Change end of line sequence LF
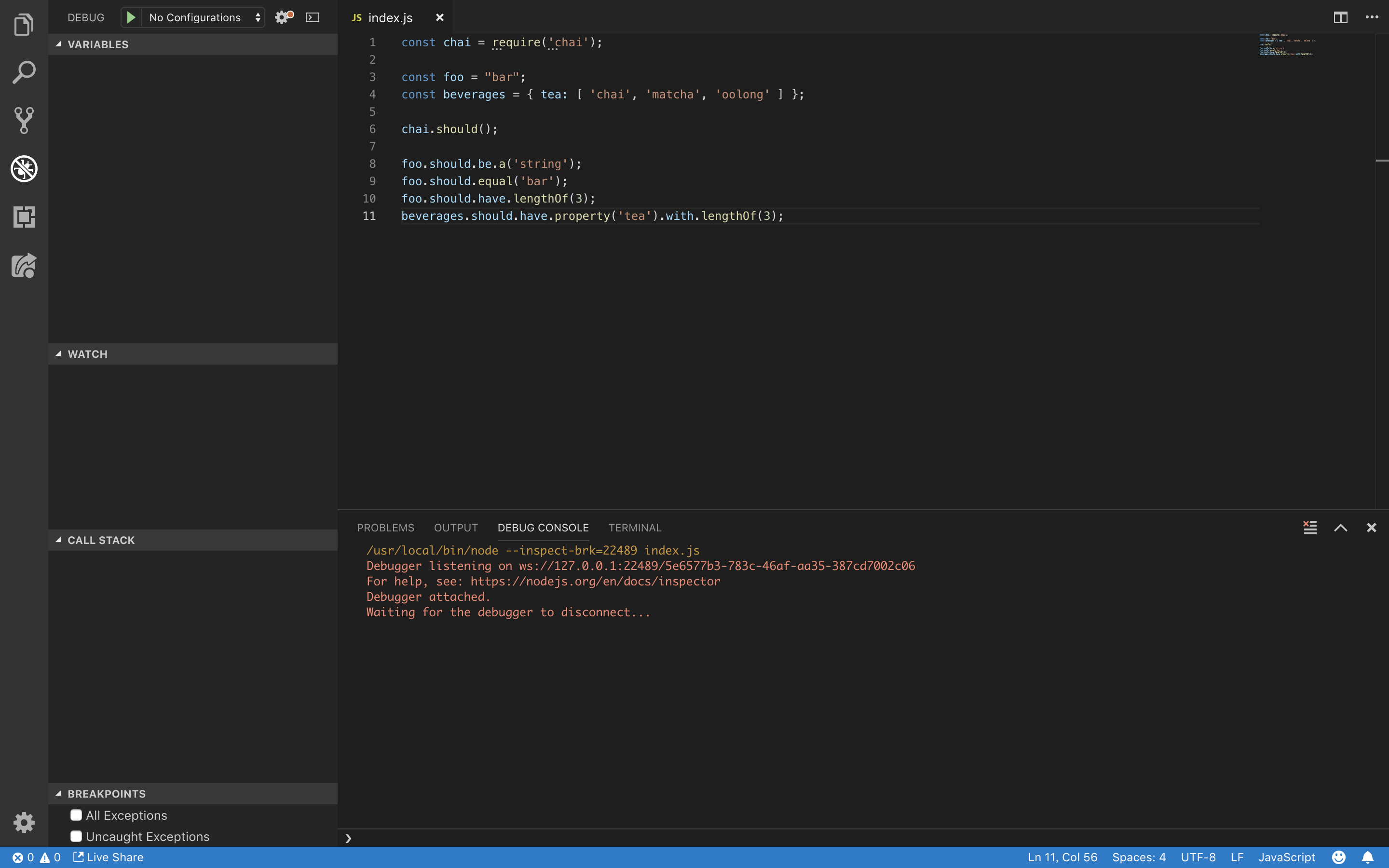 [x=1237, y=857]
